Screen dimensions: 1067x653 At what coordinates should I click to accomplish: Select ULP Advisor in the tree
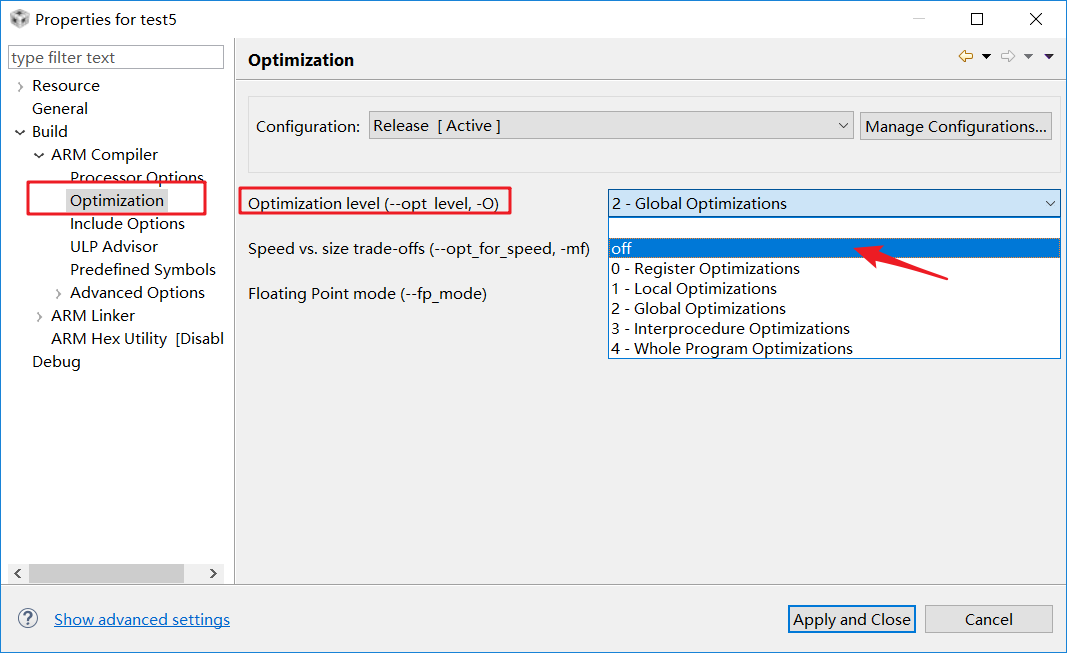[114, 247]
